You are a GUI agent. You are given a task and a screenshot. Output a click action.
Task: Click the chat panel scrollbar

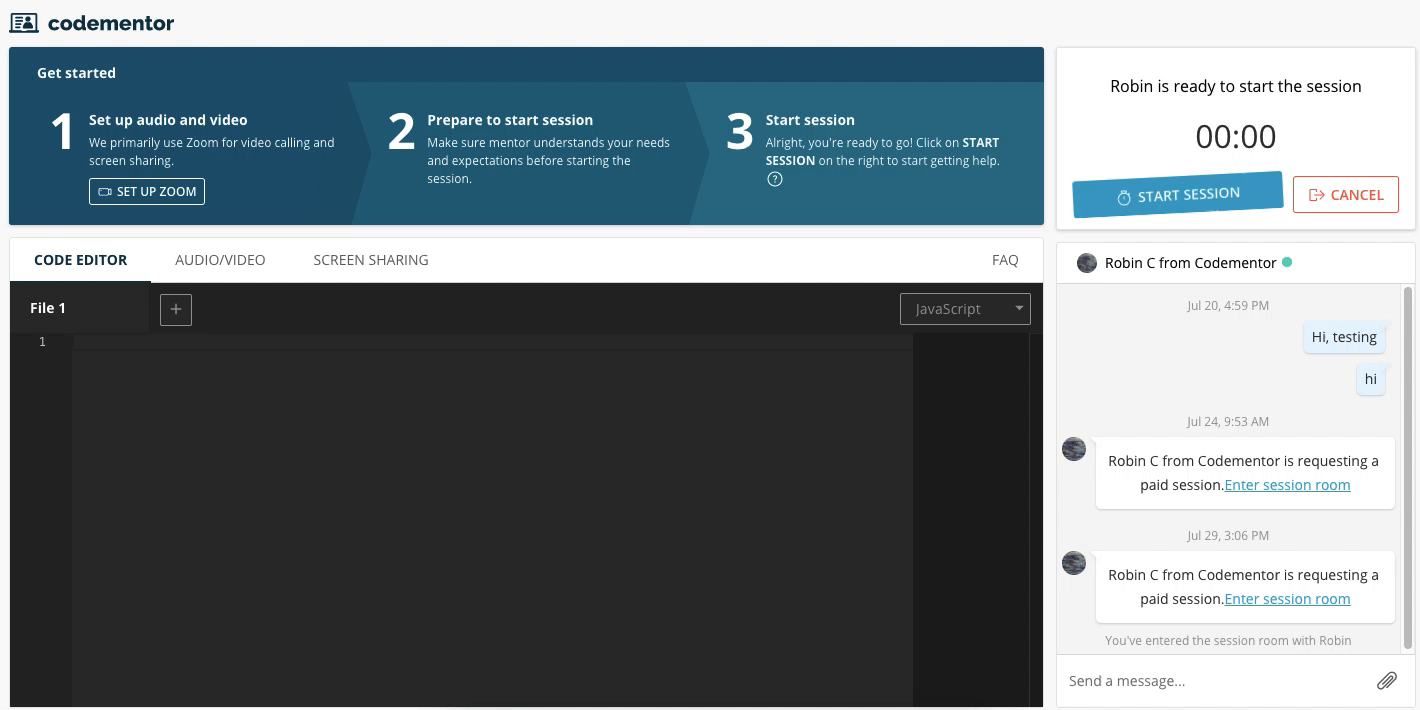pyautogui.click(x=1408, y=467)
